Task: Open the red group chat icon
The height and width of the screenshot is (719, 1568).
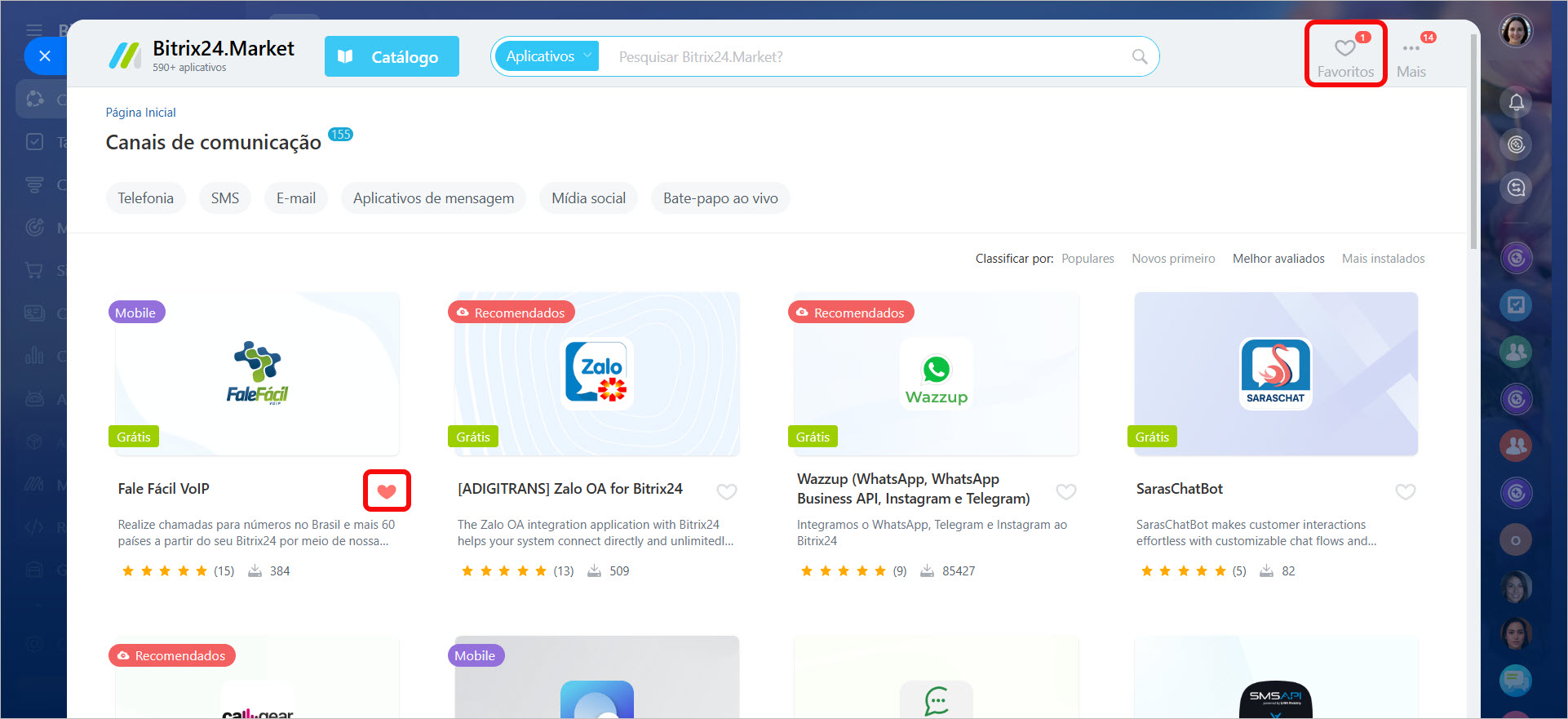Action: pyautogui.click(x=1516, y=446)
